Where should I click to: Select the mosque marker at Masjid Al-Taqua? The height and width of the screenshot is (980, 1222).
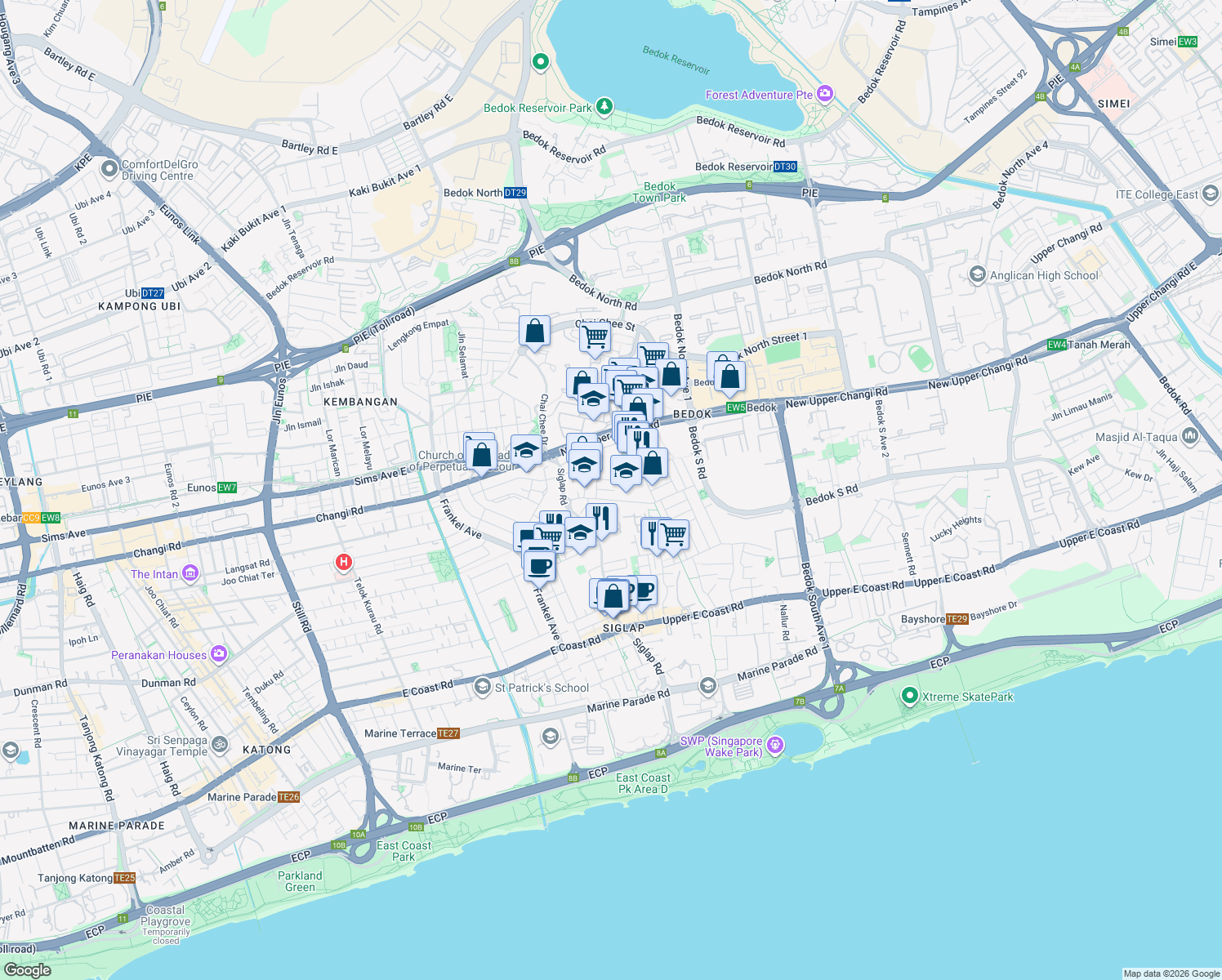pyautogui.click(x=1189, y=436)
